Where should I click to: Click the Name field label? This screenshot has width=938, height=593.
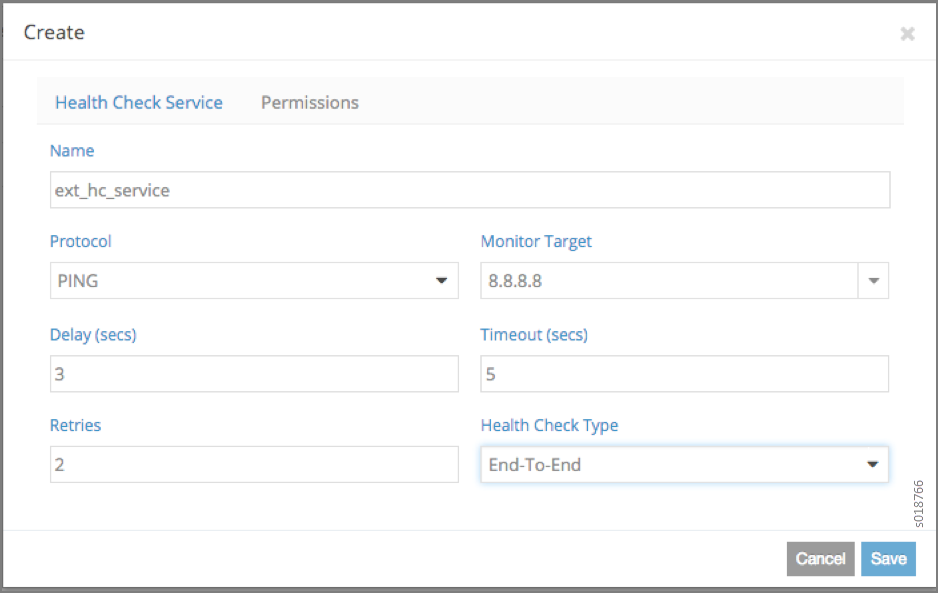tap(72, 151)
